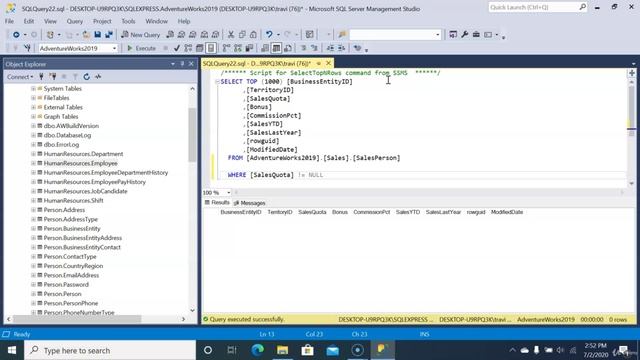Click the Comment out selected lines icon

point(303,48)
